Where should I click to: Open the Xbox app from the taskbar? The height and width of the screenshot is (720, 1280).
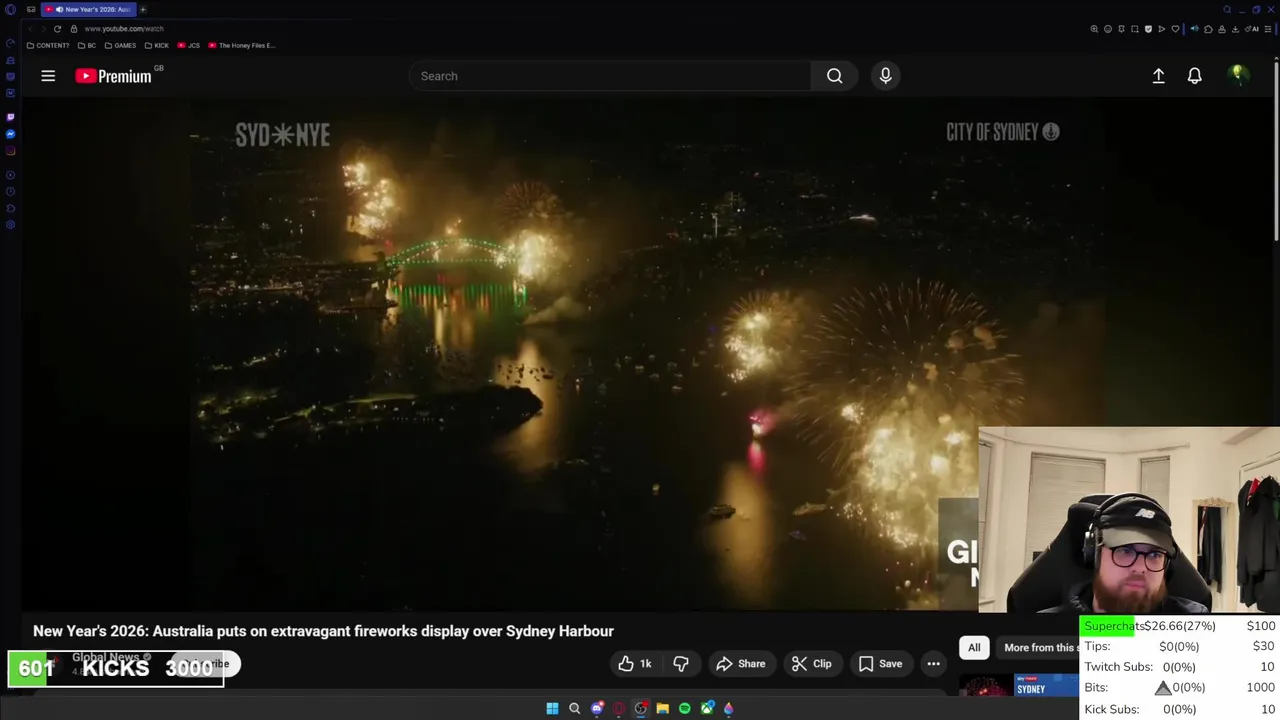pyautogui.click(x=707, y=708)
